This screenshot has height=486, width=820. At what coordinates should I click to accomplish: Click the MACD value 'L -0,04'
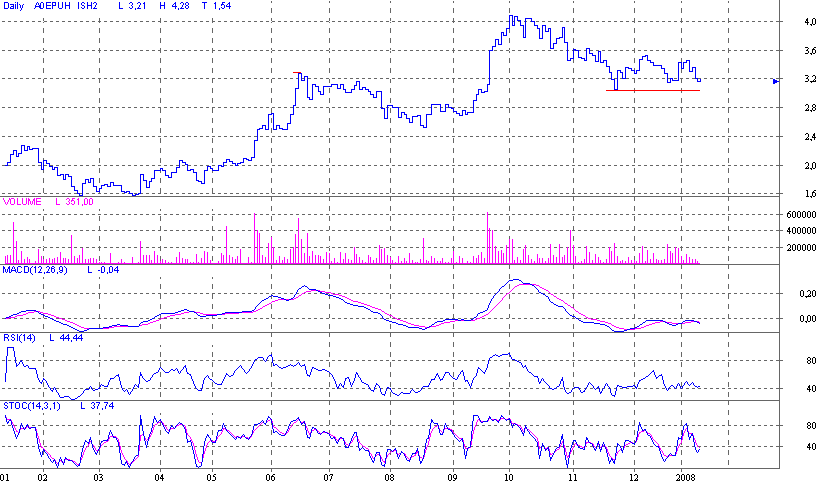tap(103, 270)
